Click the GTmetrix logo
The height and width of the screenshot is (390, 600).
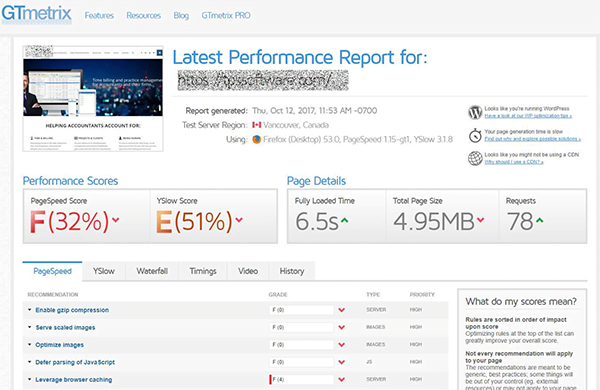tap(36, 14)
